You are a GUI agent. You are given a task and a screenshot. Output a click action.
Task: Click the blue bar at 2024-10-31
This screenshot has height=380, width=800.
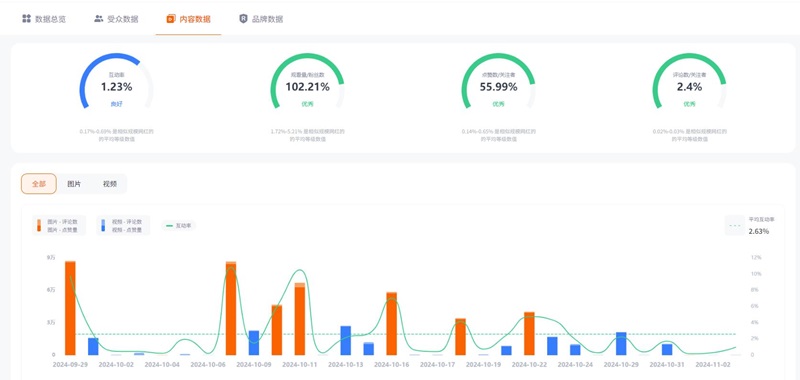click(667, 349)
